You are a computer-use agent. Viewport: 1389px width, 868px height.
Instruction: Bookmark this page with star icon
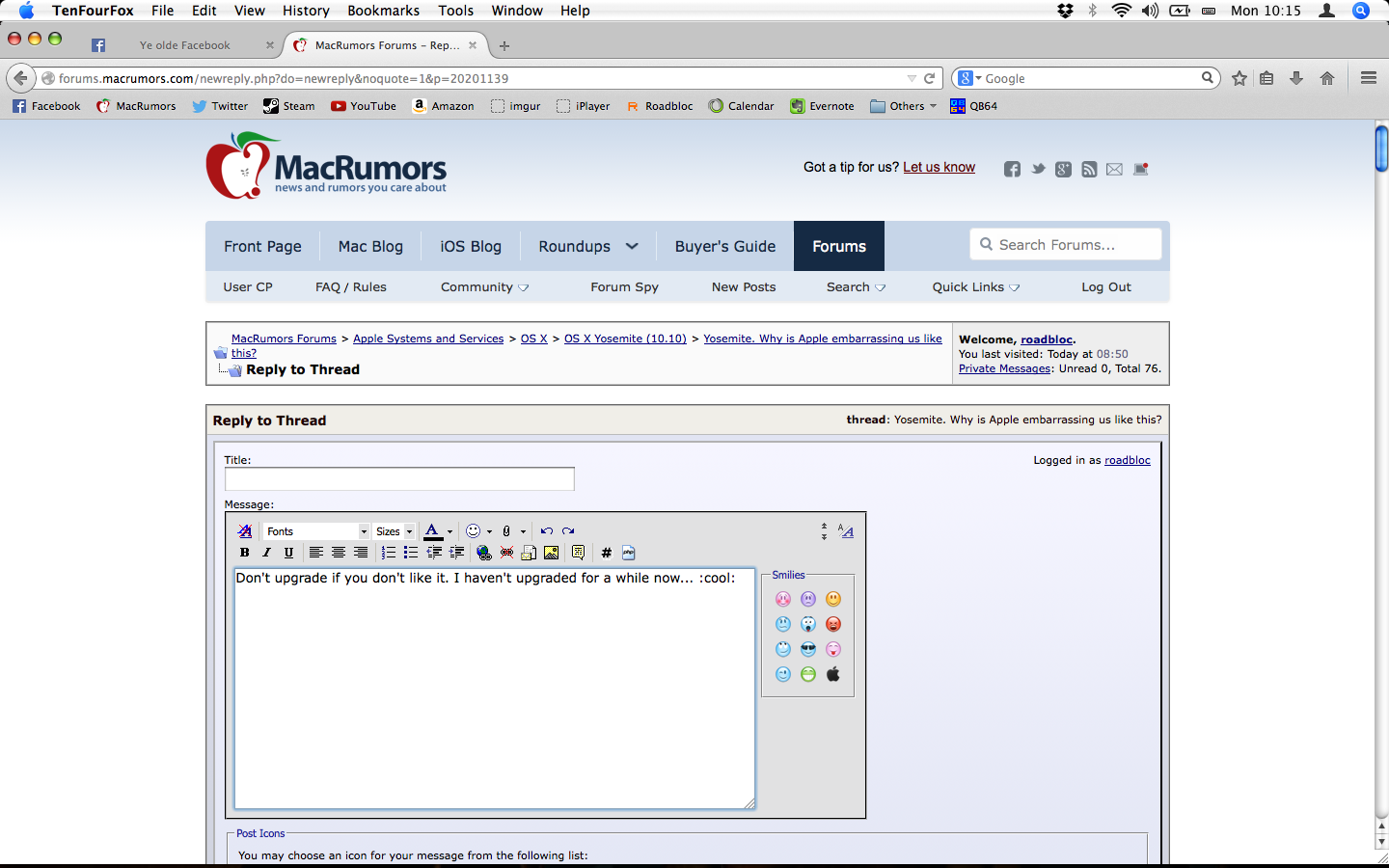click(x=1239, y=78)
